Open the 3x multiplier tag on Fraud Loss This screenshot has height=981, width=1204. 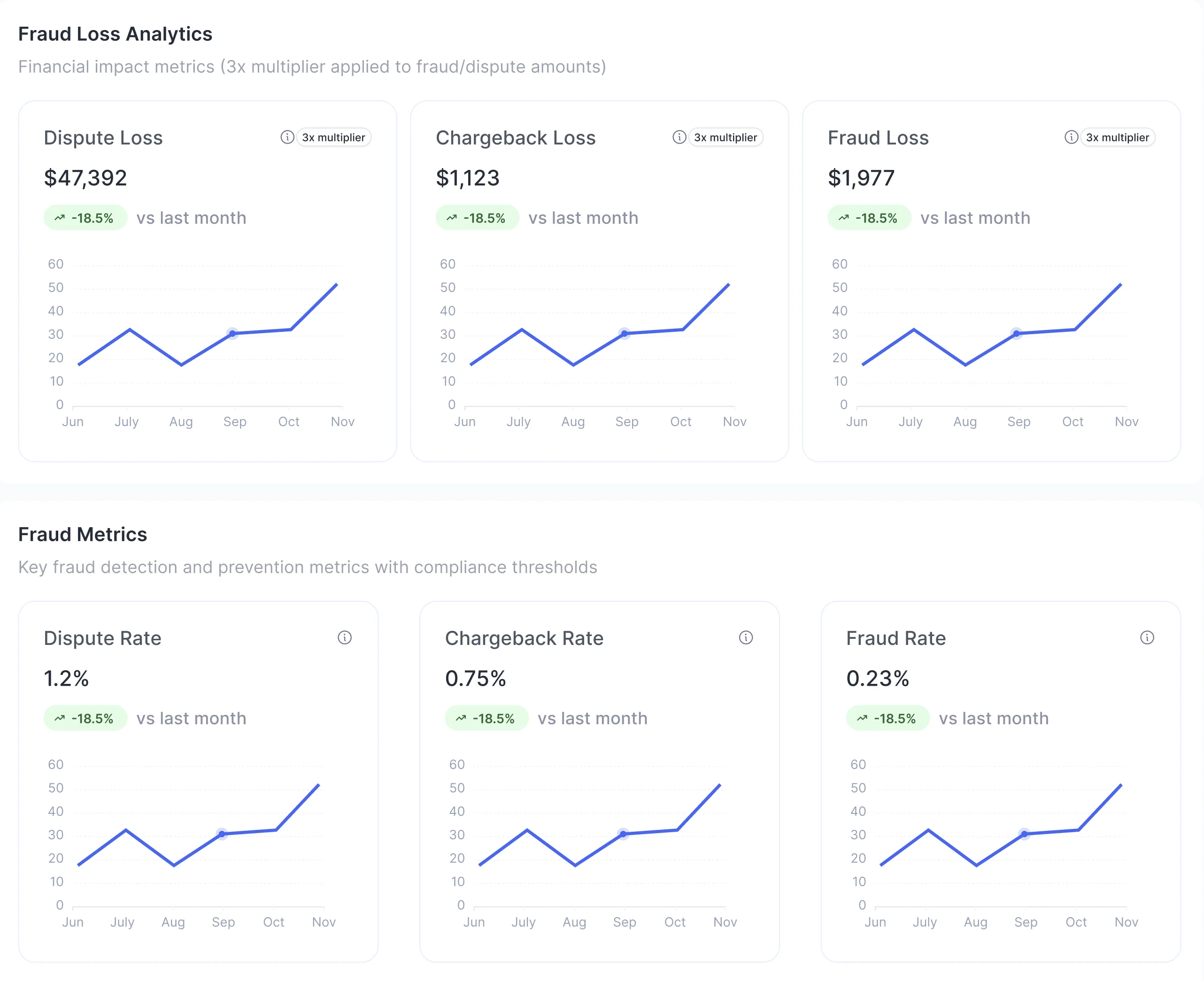[1117, 137]
